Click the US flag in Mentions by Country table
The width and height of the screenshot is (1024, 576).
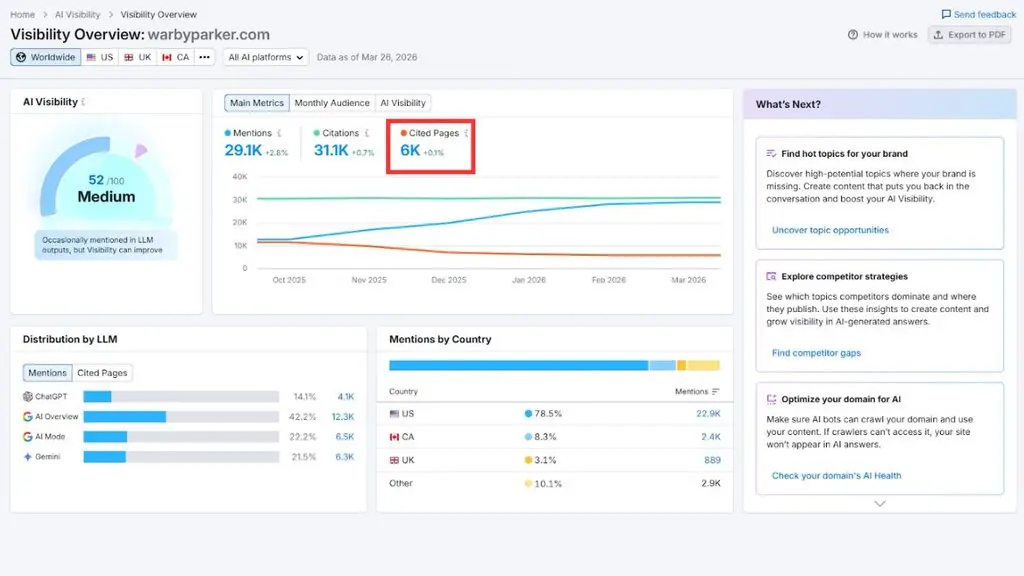(394, 414)
